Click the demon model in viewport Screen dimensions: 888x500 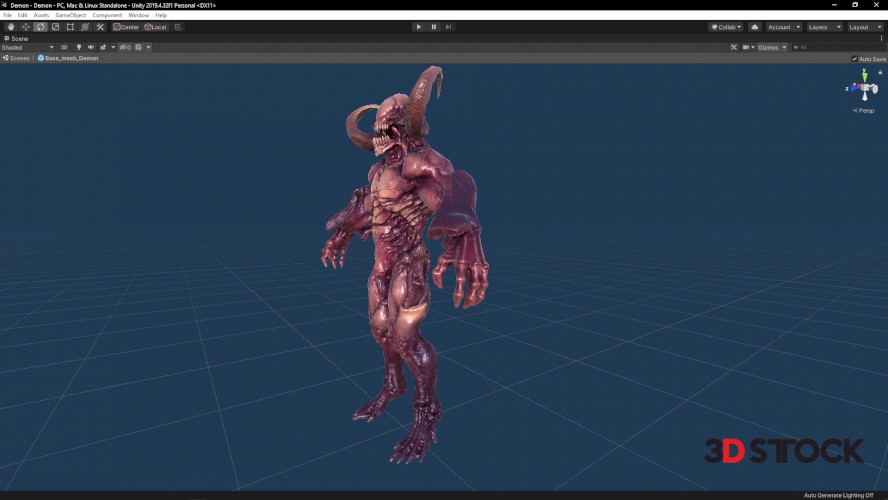click(x=405, y=266)
